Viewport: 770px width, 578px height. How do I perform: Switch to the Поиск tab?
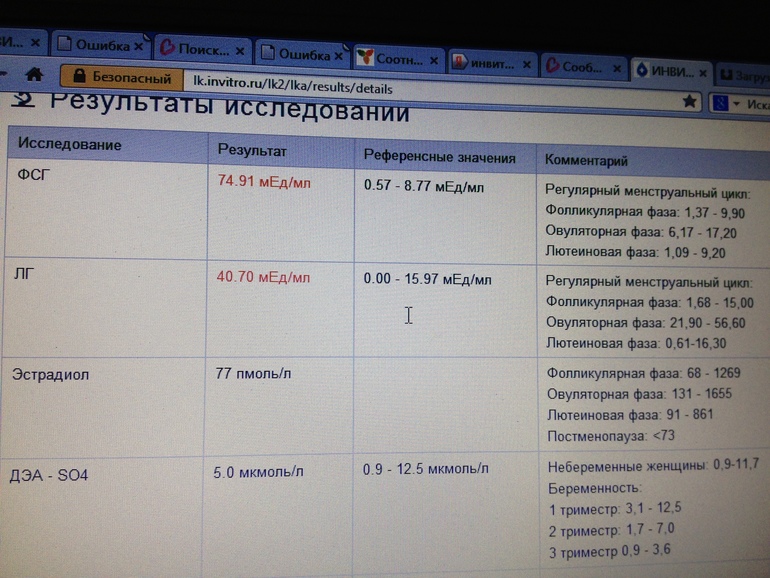pos(203,49)
